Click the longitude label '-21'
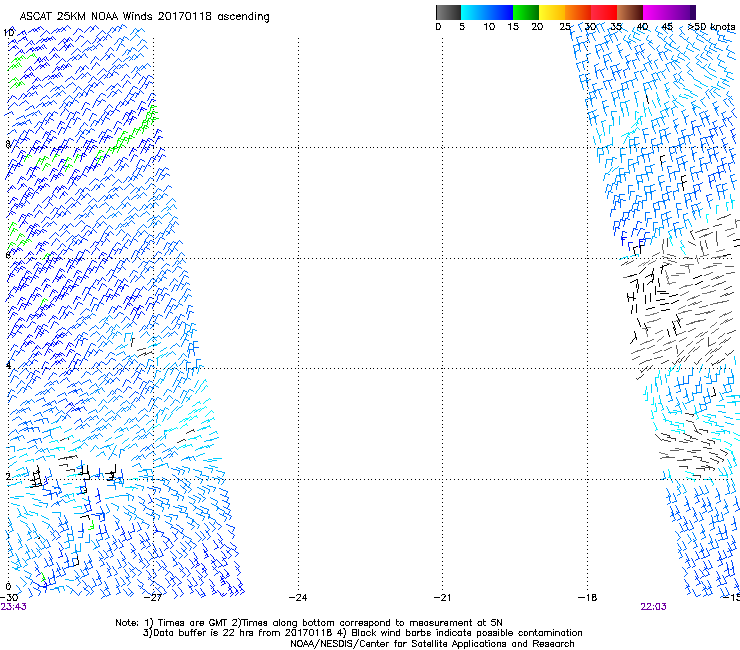 (442, 598)
